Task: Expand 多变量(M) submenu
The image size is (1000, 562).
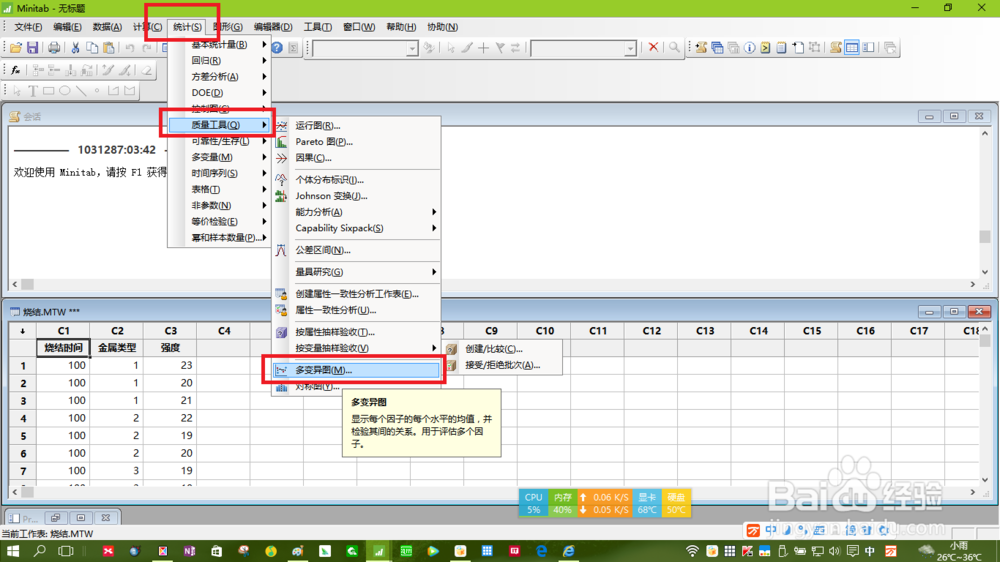Action: pyautogui.click(x=220, y=157)
